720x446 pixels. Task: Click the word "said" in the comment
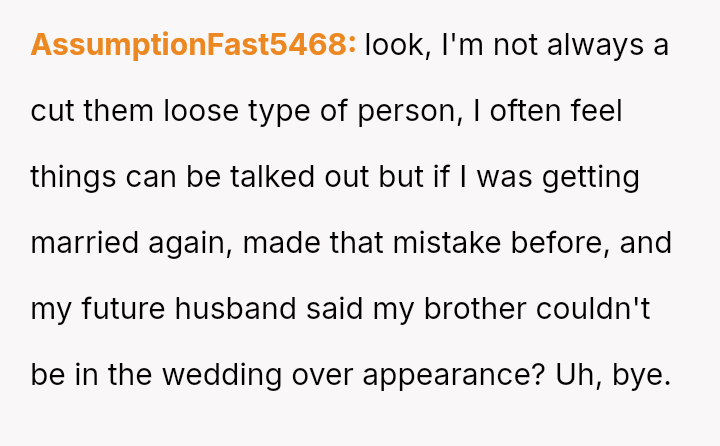coord(335,309)
